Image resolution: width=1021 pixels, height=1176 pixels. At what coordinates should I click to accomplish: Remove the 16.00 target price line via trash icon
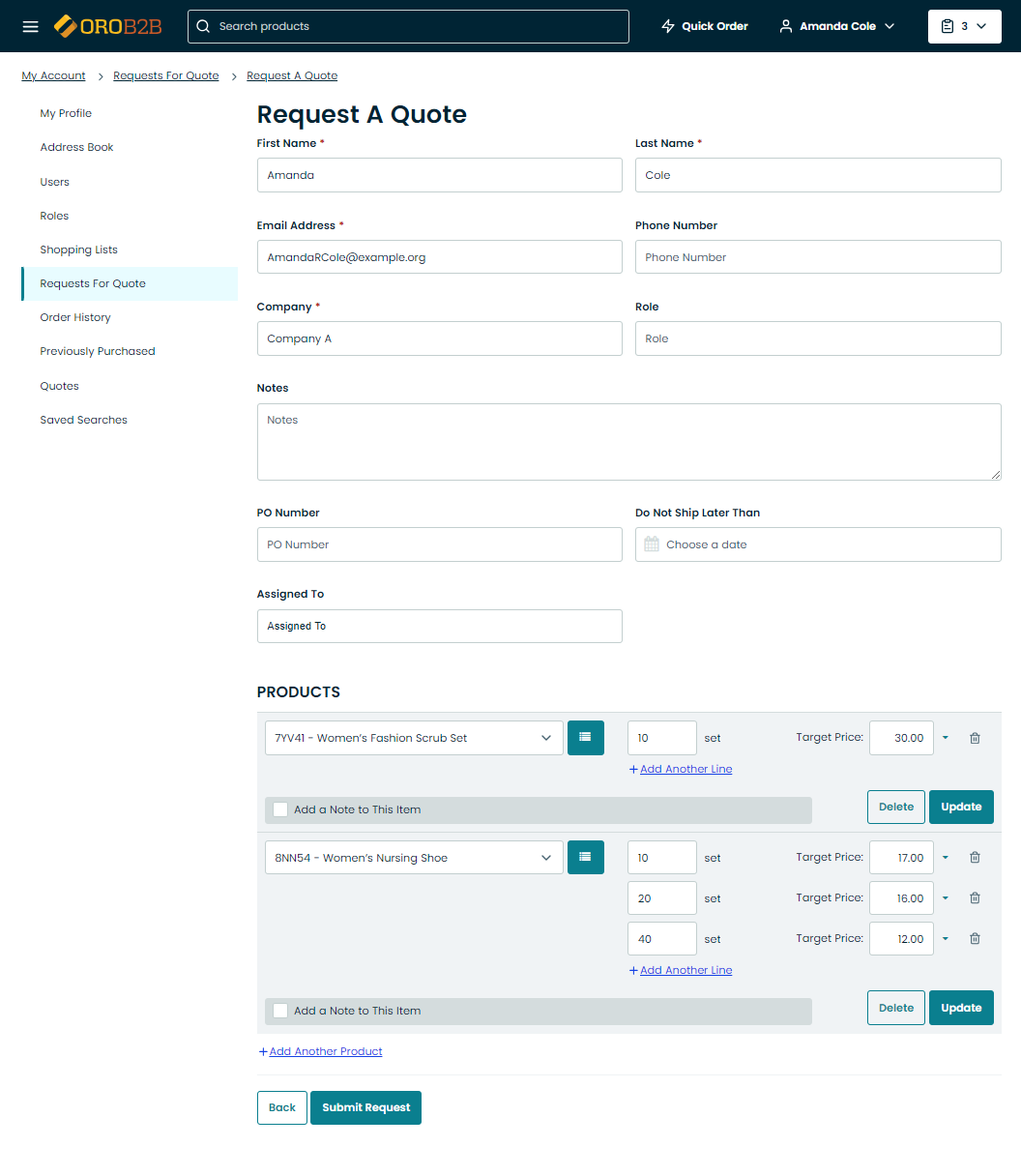[x=975, y=898]
